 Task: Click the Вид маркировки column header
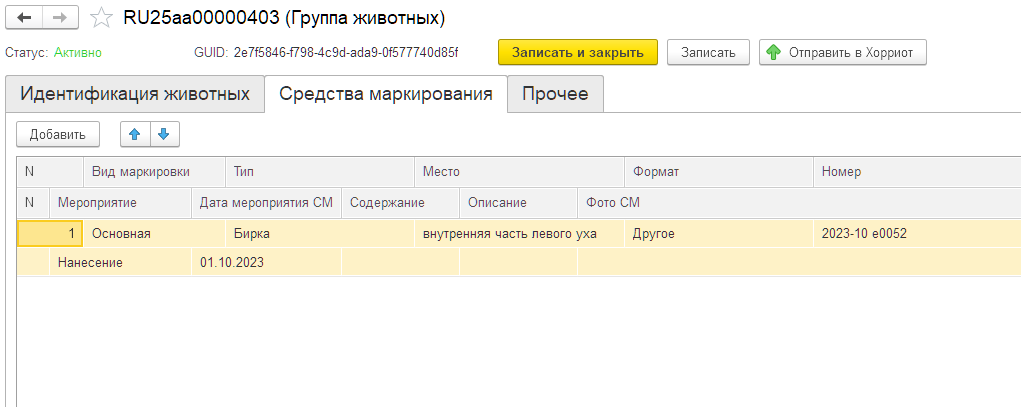point(140,172)
